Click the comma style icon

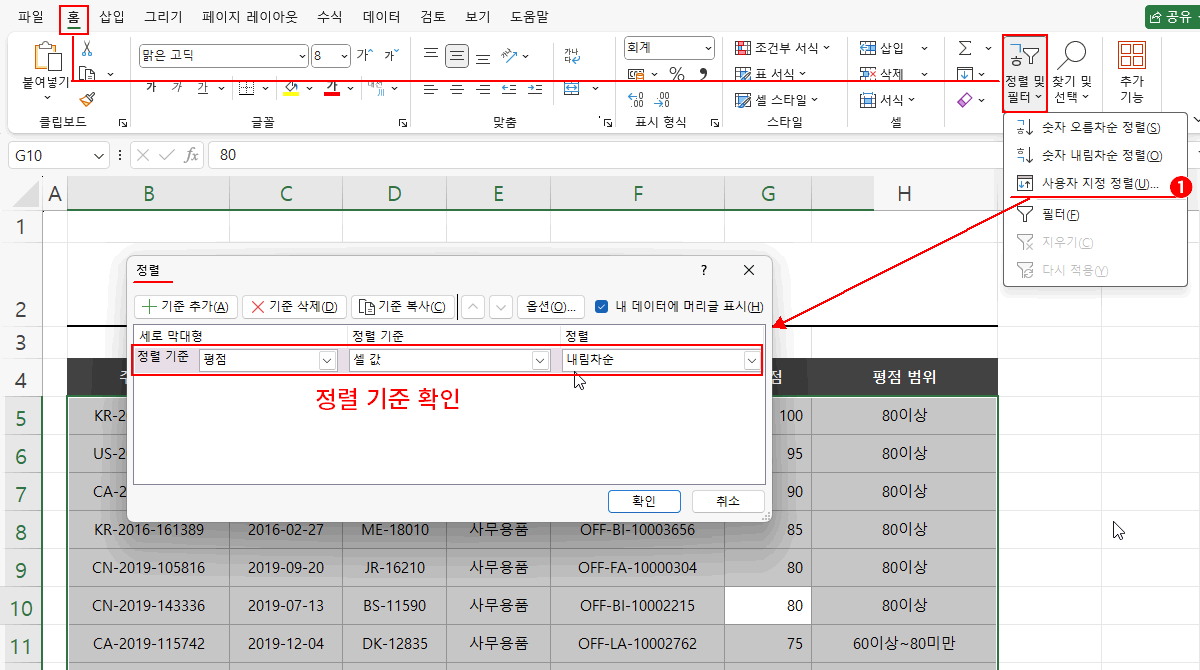(703, 74)
